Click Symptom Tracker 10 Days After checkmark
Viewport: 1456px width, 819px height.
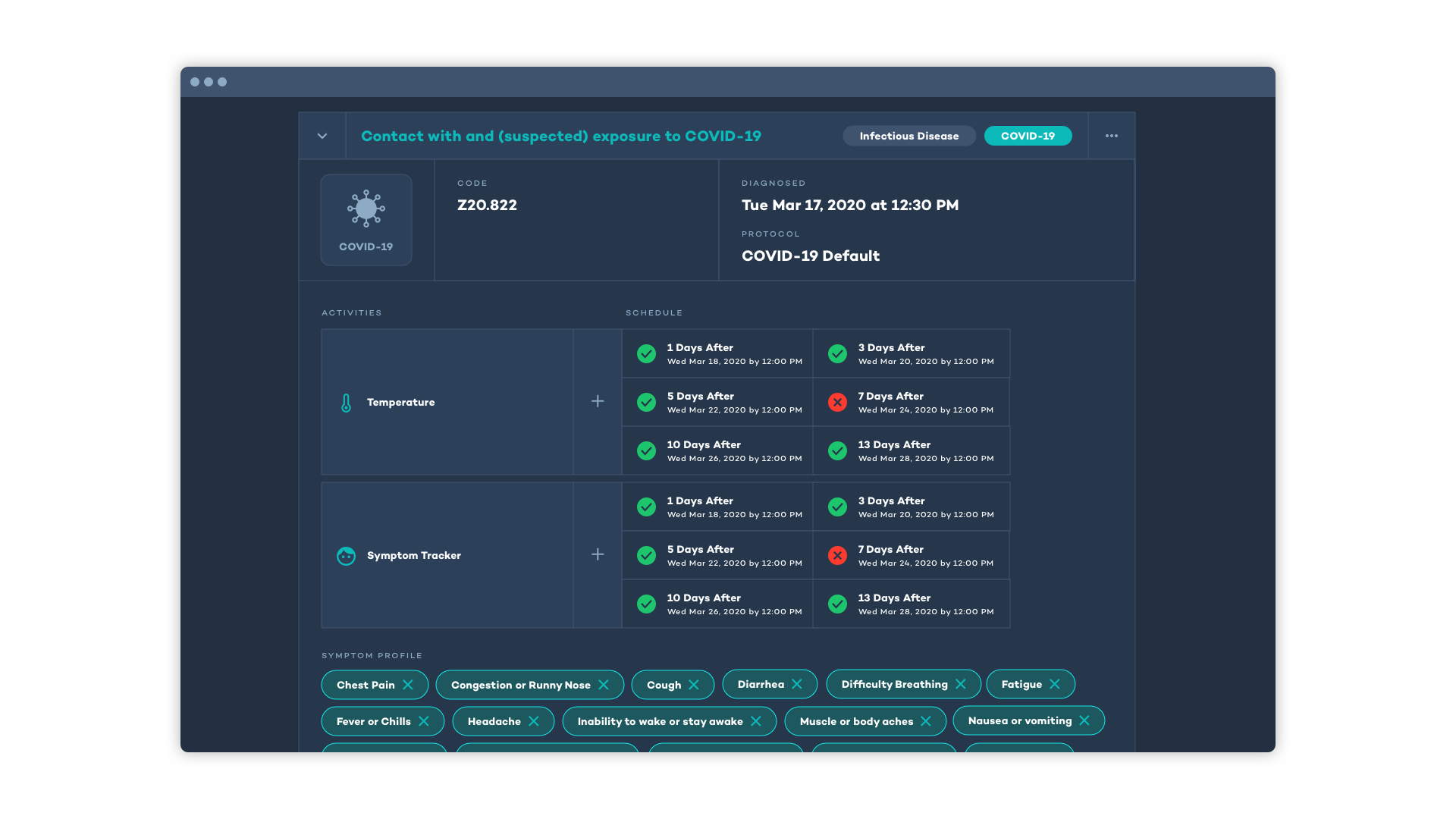[x=646, y=604]
